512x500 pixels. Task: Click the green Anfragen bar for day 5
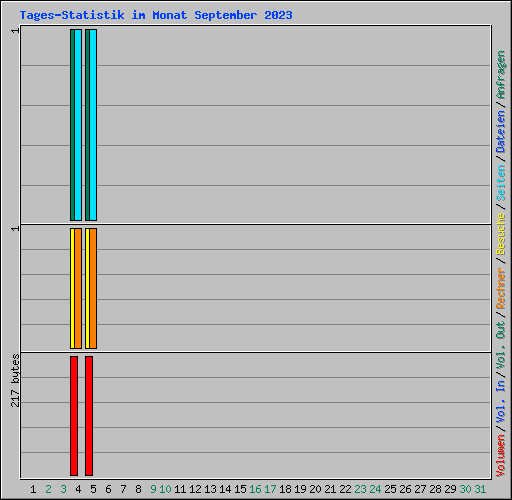pyautogui.click(x=87, y=125)
